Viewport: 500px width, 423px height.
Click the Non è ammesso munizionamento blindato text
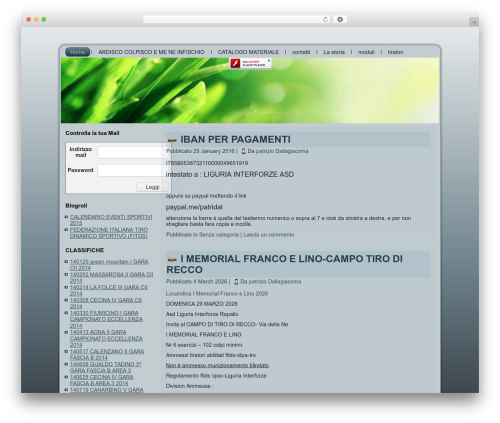pyautogui.click(x=217, y=365)
